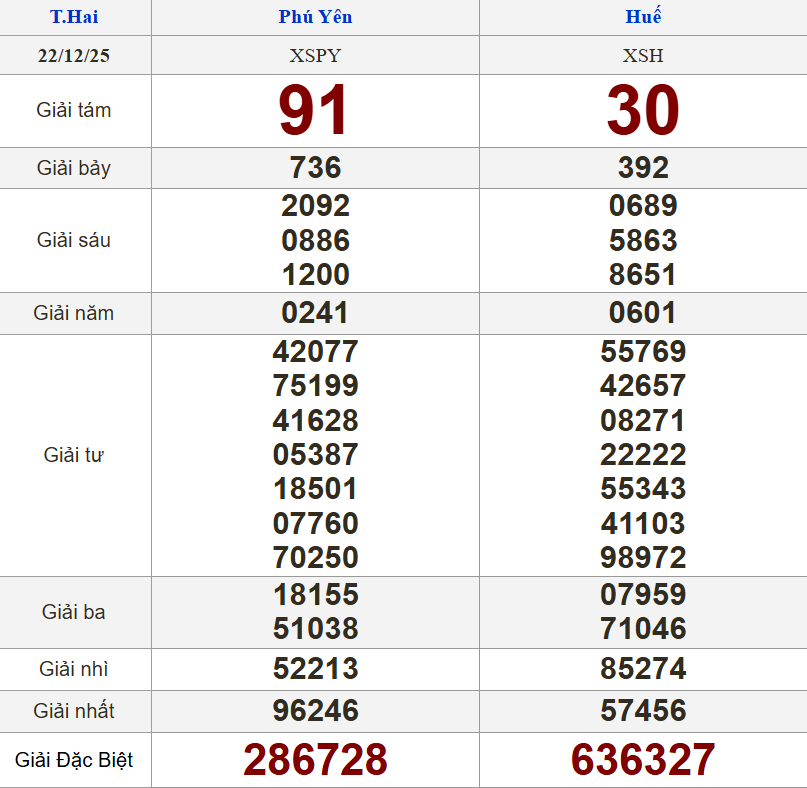Click special prize number 286728
The image size is (807, 788).
click(315, 760)
